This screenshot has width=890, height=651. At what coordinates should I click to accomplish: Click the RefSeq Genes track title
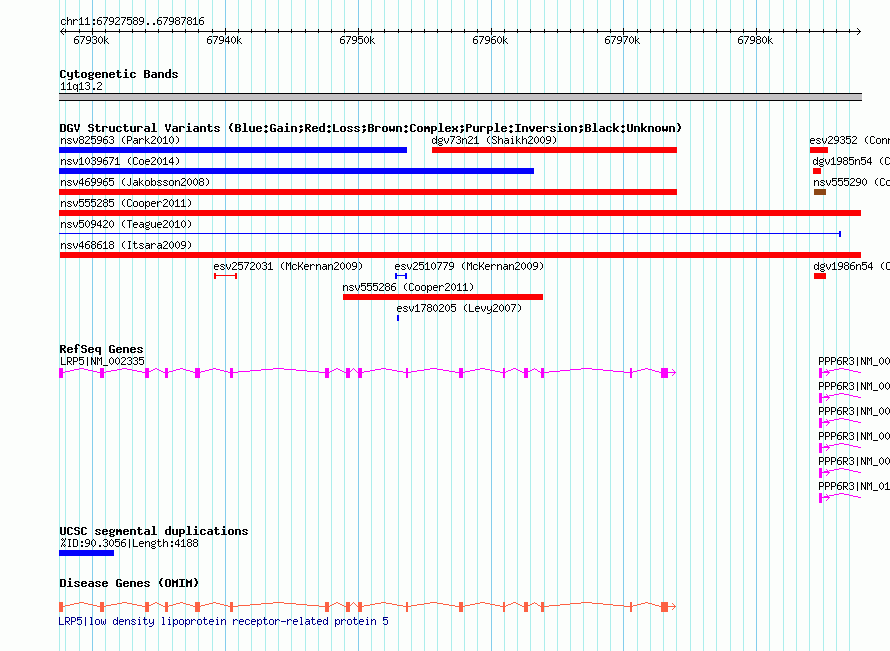click(x=101, y=349)
